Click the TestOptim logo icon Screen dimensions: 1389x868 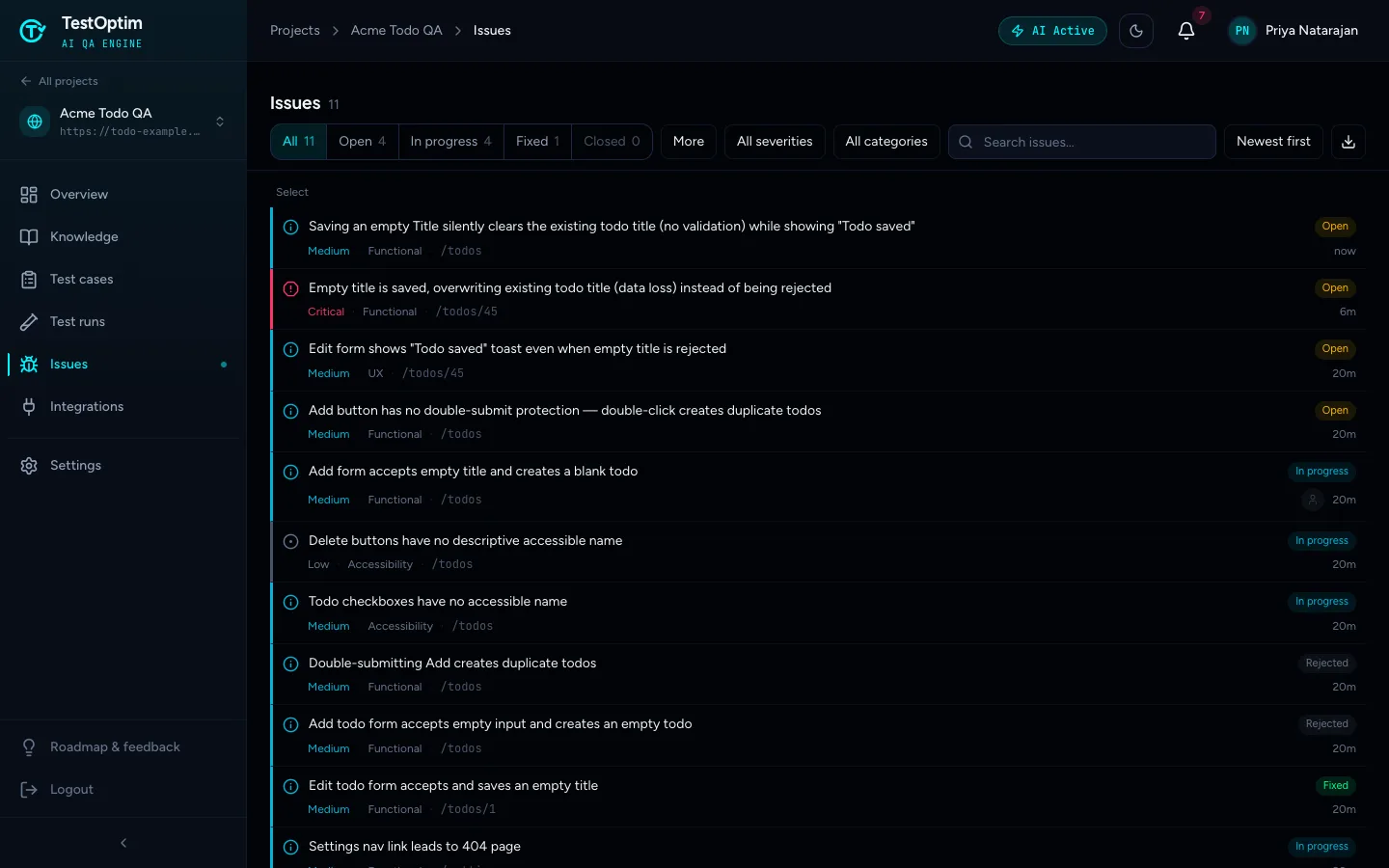pyautogui.click(x=33, y=31)
